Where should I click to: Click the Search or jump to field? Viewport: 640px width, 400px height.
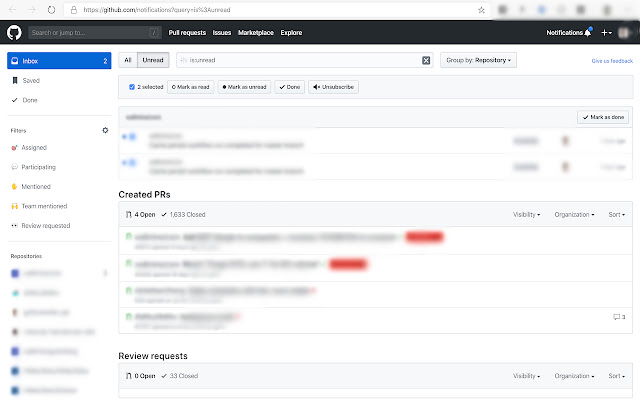point(95,33)
